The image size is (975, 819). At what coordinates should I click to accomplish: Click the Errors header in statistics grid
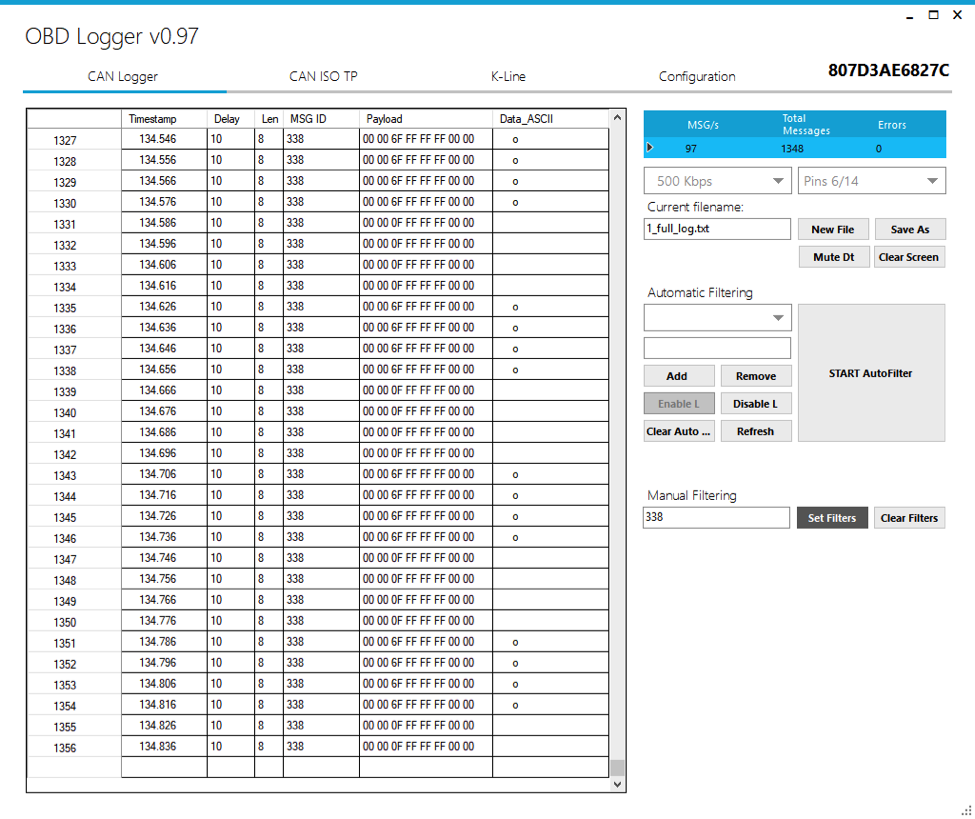click(892, 125)
